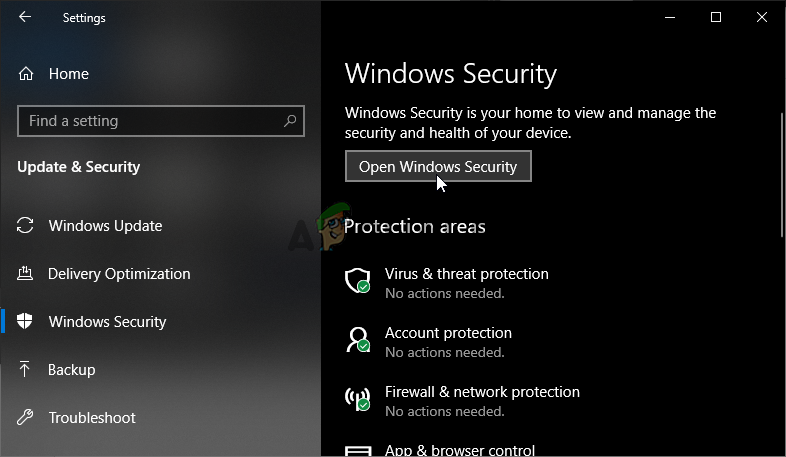Click the Home house icon

pyautogui.click(x=26, y=74)
